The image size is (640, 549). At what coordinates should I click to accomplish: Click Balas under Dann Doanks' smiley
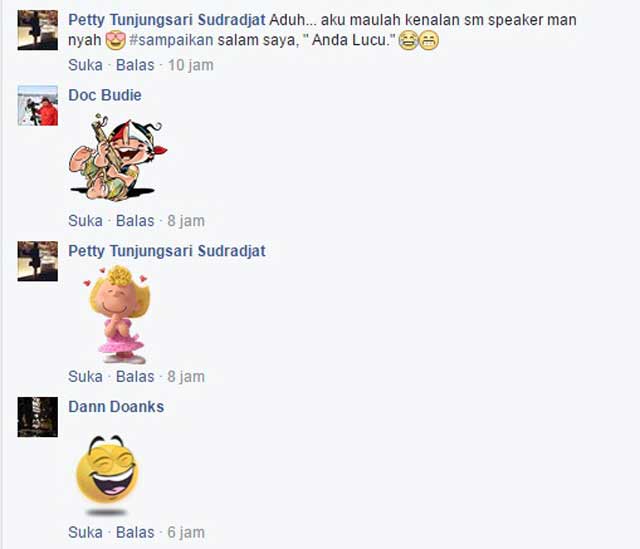(x=135, y=532)
